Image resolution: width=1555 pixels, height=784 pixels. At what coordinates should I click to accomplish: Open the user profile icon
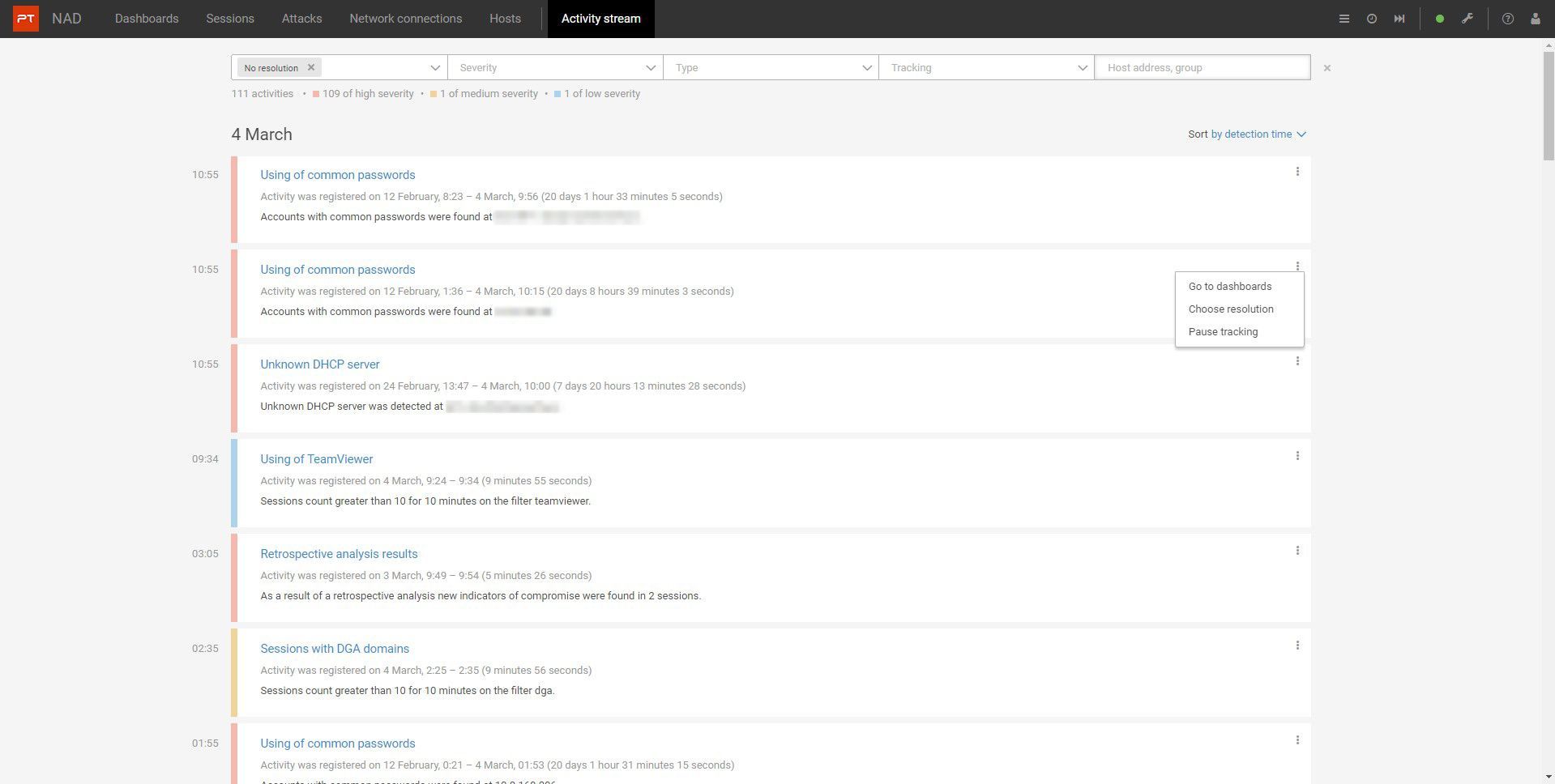click(1536, 19)
